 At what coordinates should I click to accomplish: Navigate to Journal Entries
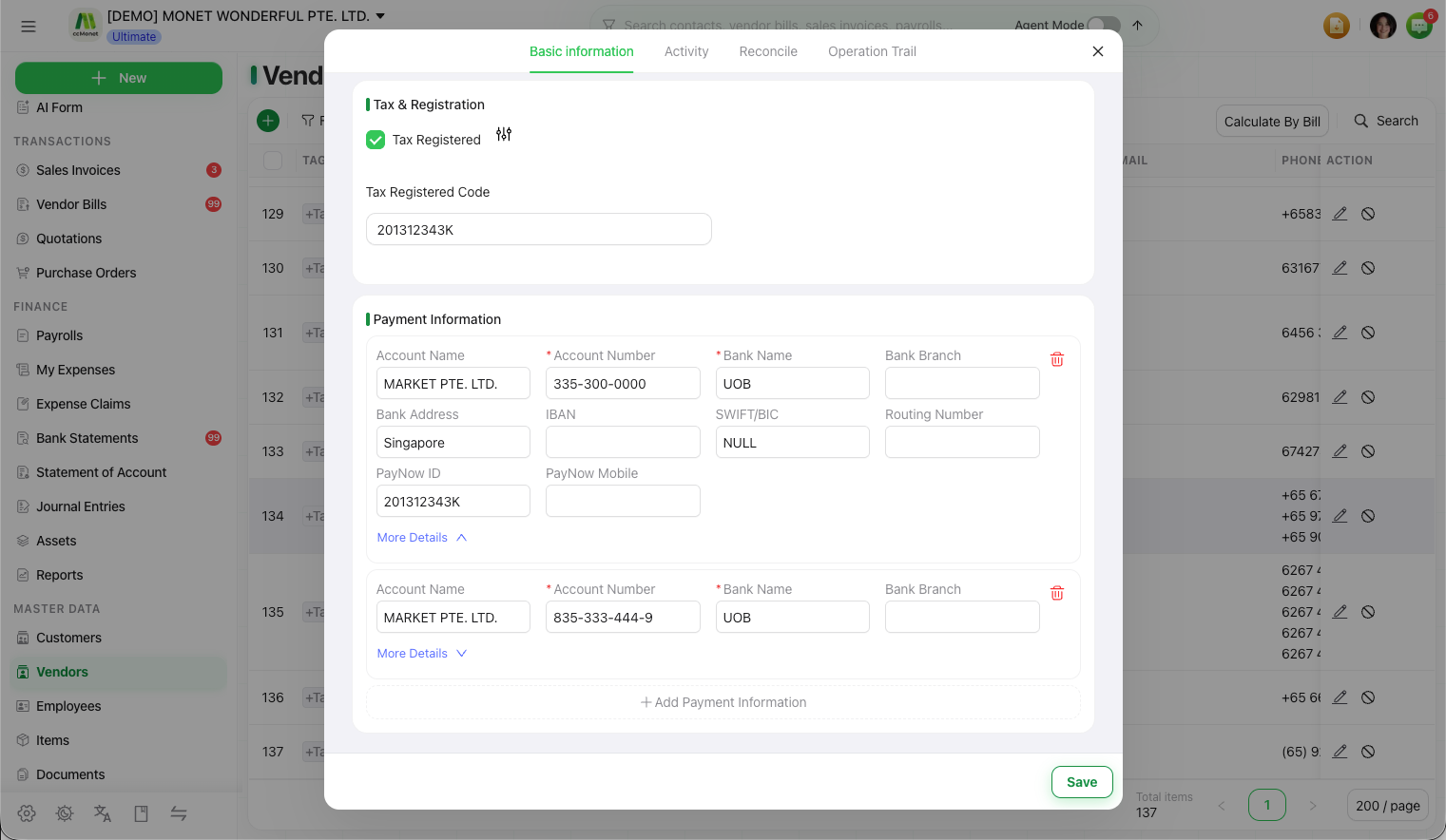[119, 506]
